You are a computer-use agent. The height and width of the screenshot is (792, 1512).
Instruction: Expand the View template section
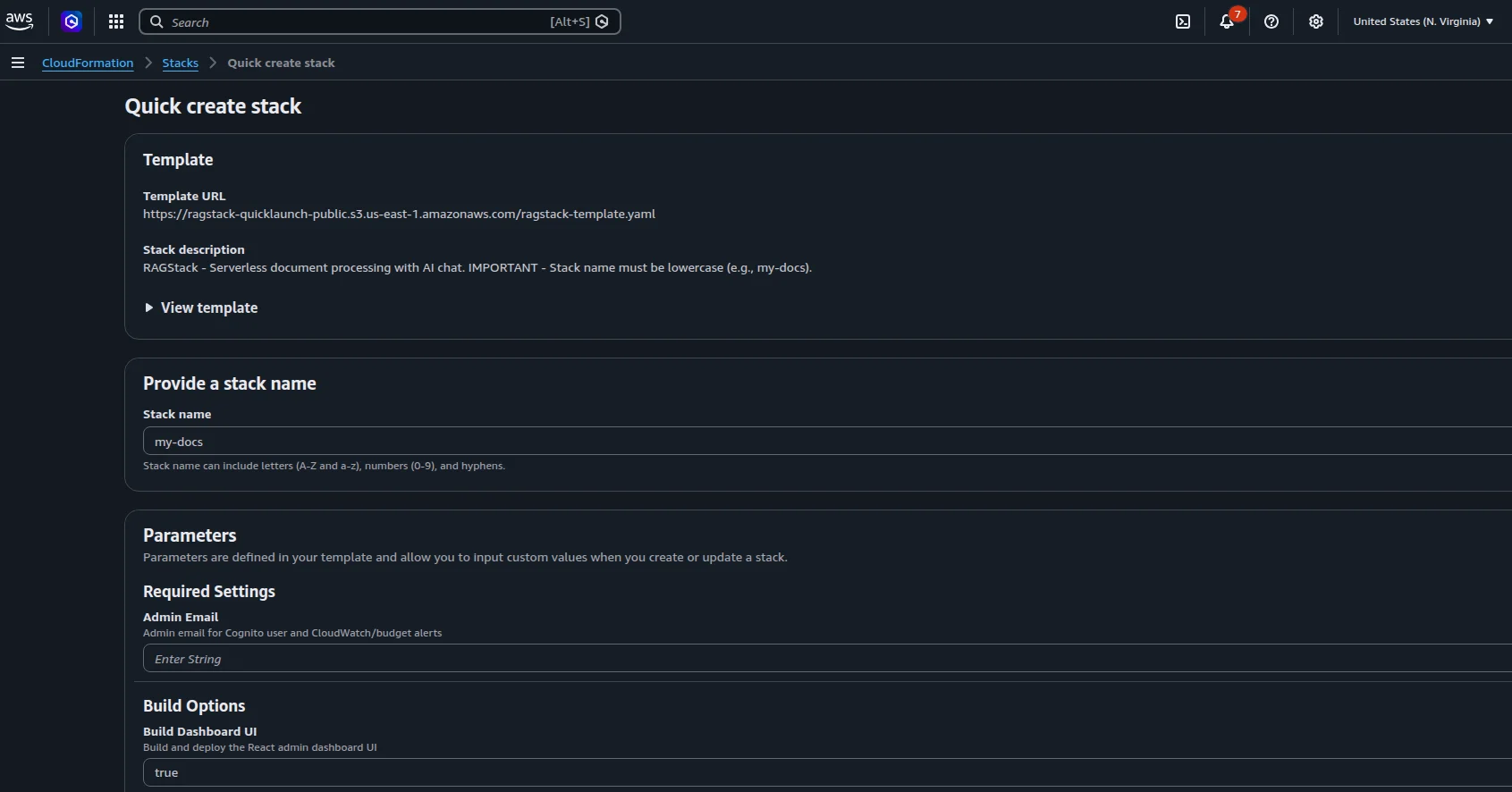pos(201,308)
